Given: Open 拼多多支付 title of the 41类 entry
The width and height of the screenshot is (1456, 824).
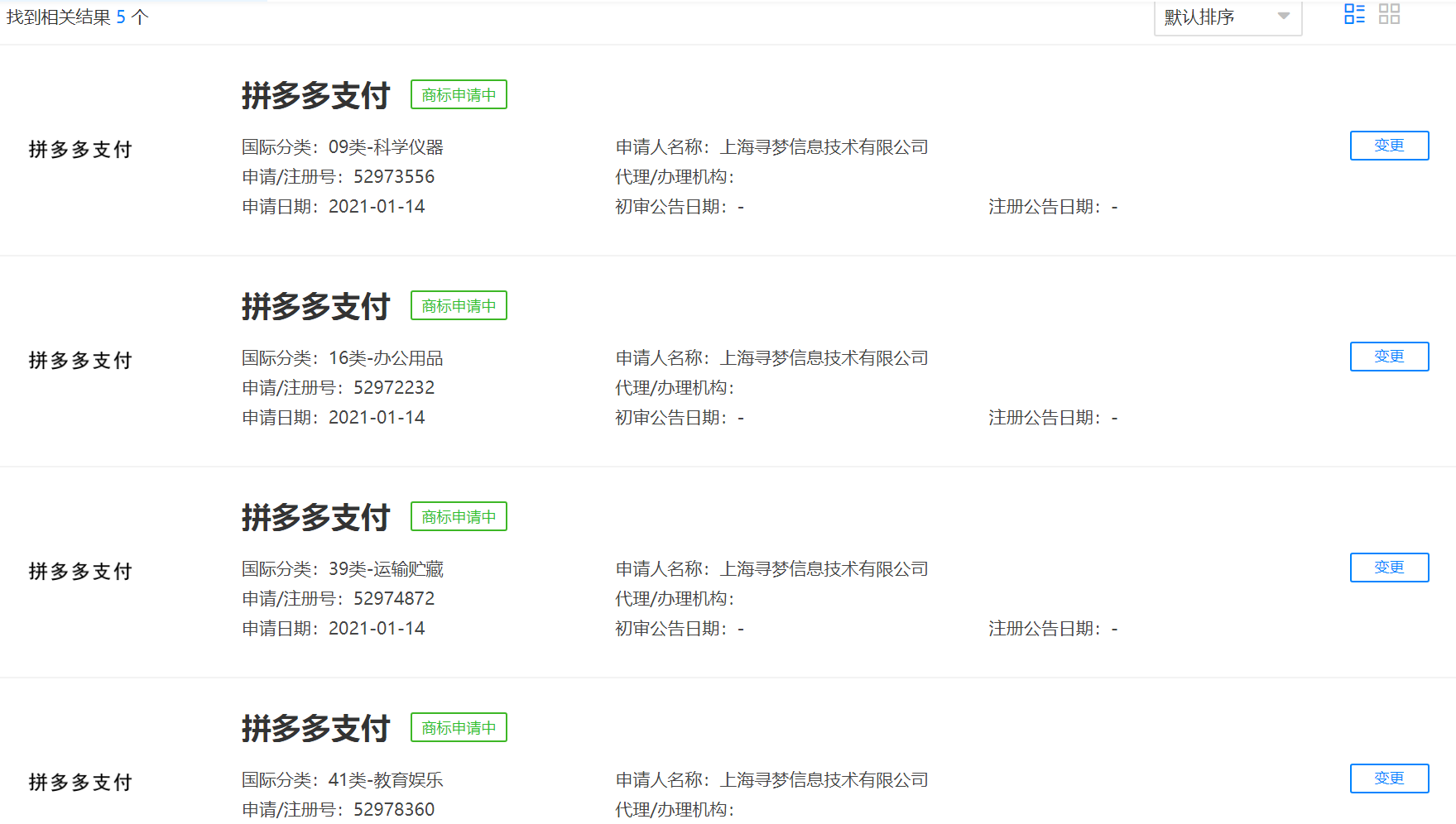Looking at the screenshot, I should point(315,728).
